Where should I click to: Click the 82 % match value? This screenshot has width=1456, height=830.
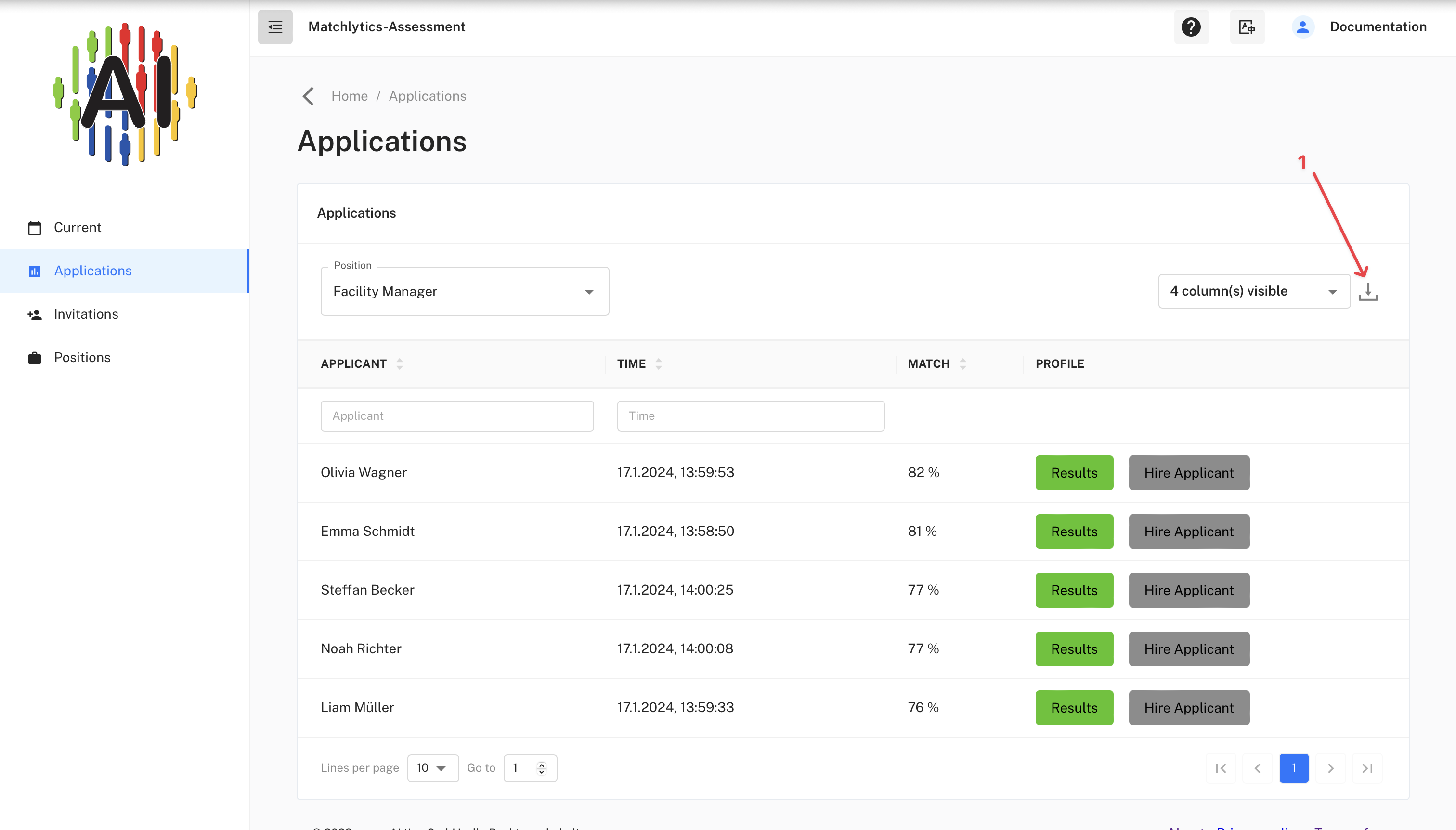click(x=923, y=473)
